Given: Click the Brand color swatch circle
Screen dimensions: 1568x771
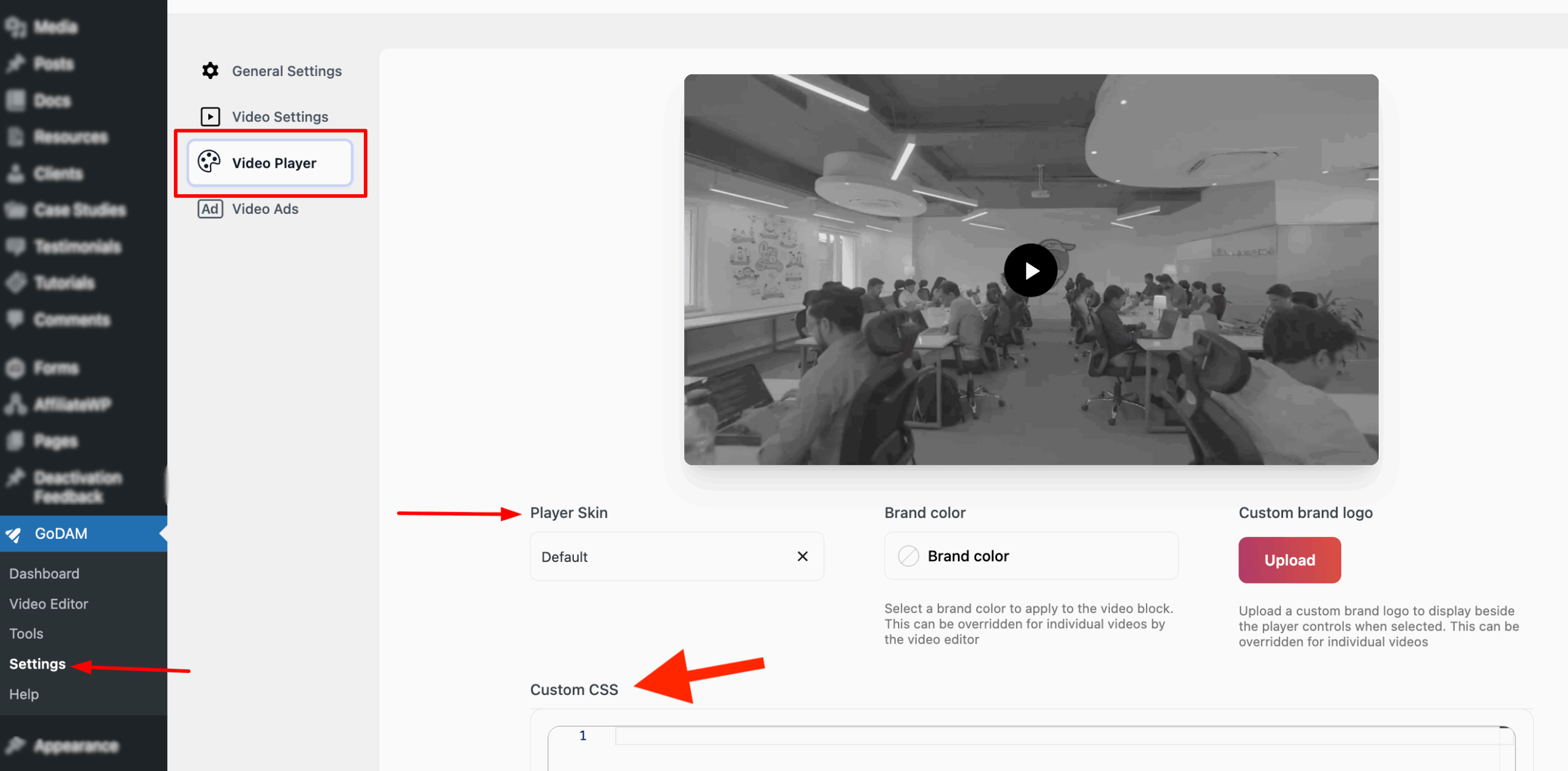Looking at the screenshot, I should point(908,556).
